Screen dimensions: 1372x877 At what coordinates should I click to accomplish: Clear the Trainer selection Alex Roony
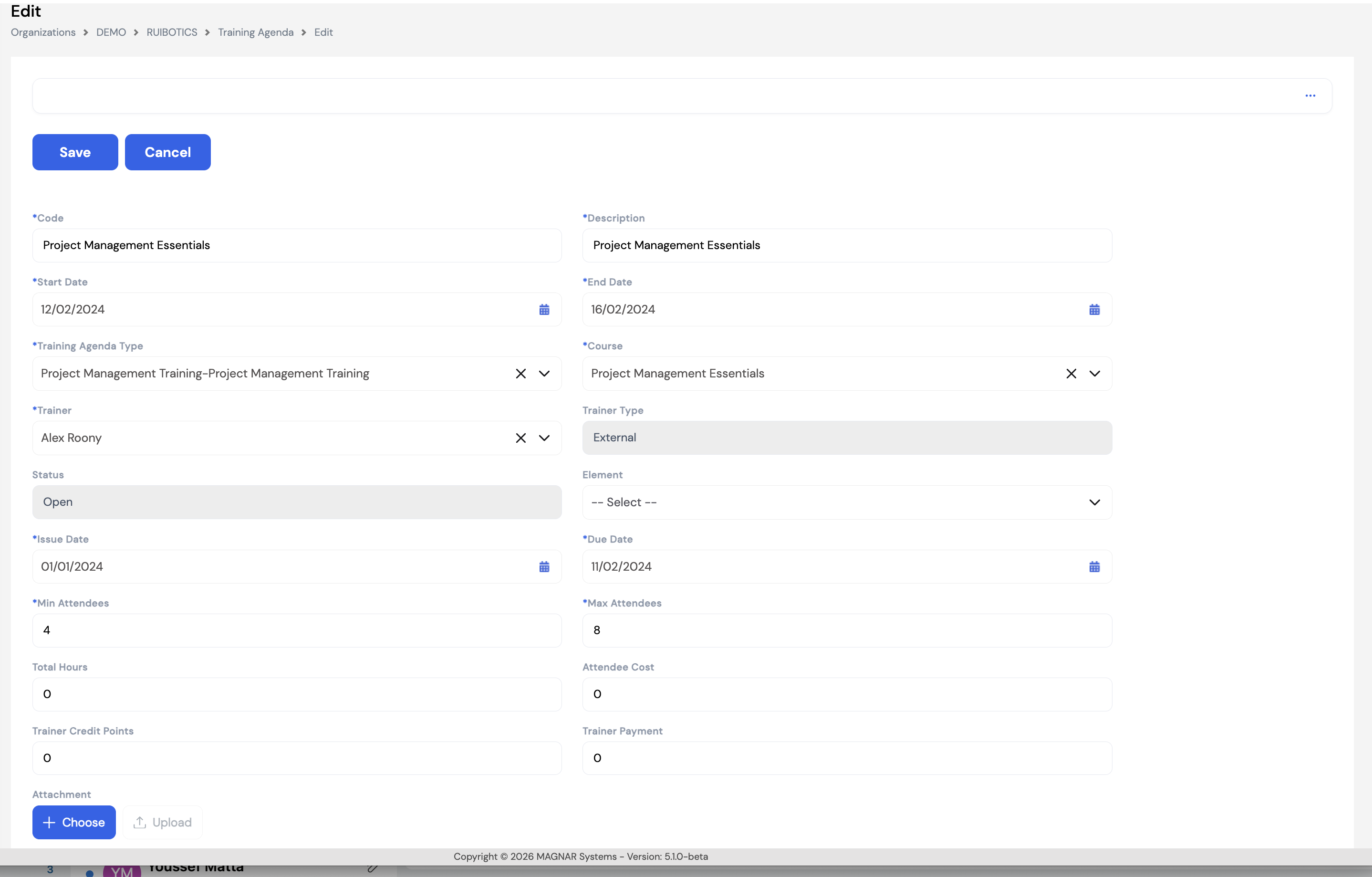(520, 438)
